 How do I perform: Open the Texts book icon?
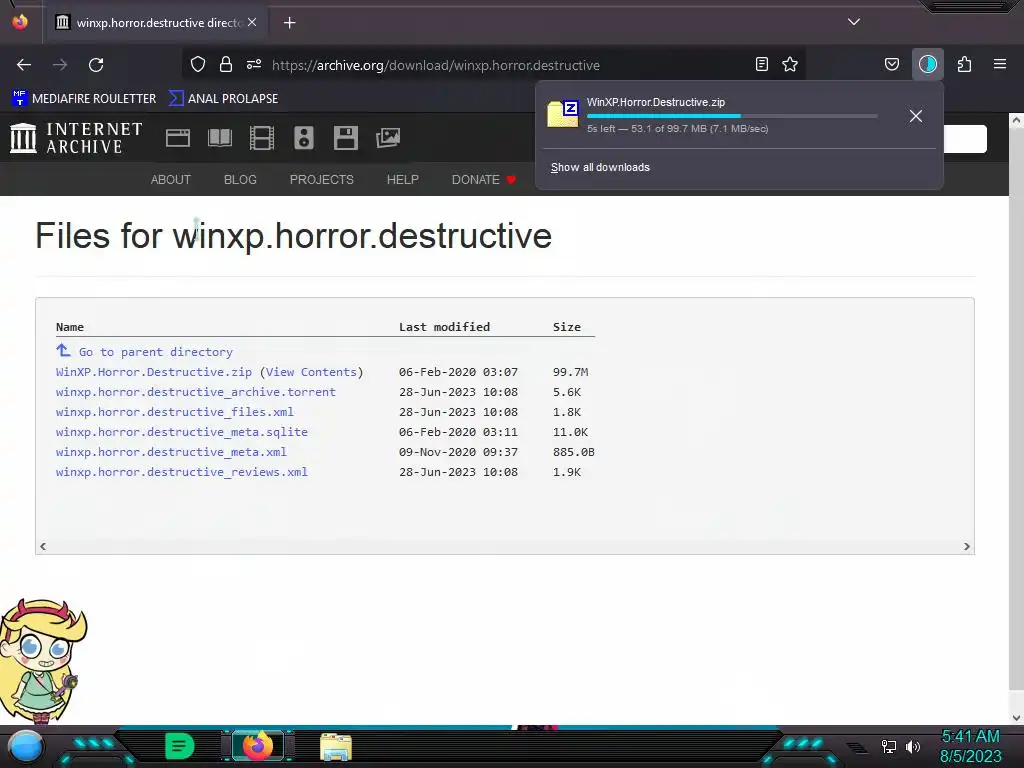point(219,138)
